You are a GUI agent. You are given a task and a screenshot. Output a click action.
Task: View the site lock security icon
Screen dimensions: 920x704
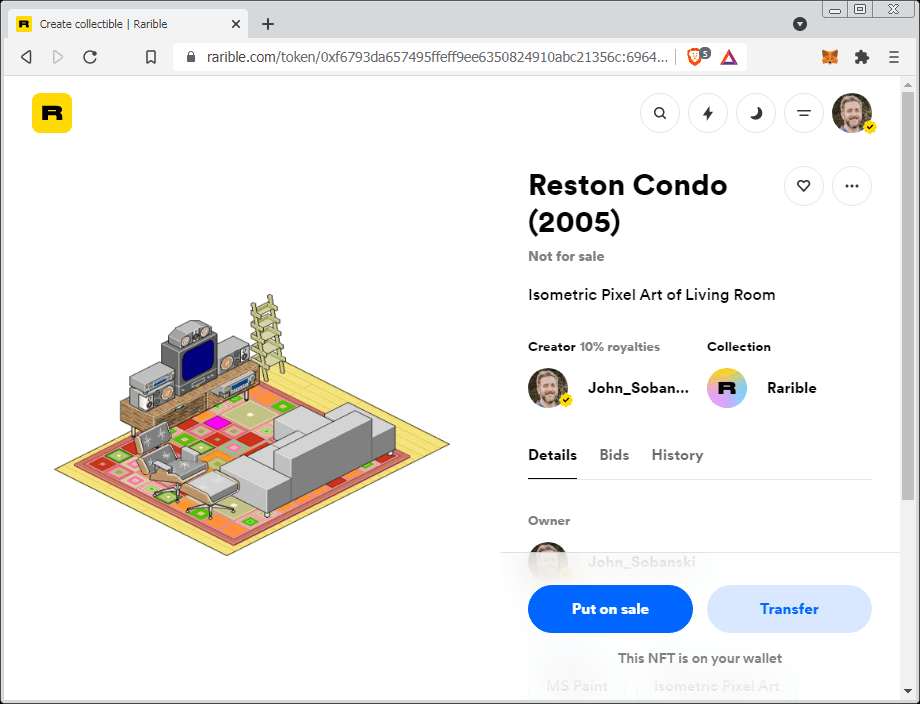click(x=190, y=57)
